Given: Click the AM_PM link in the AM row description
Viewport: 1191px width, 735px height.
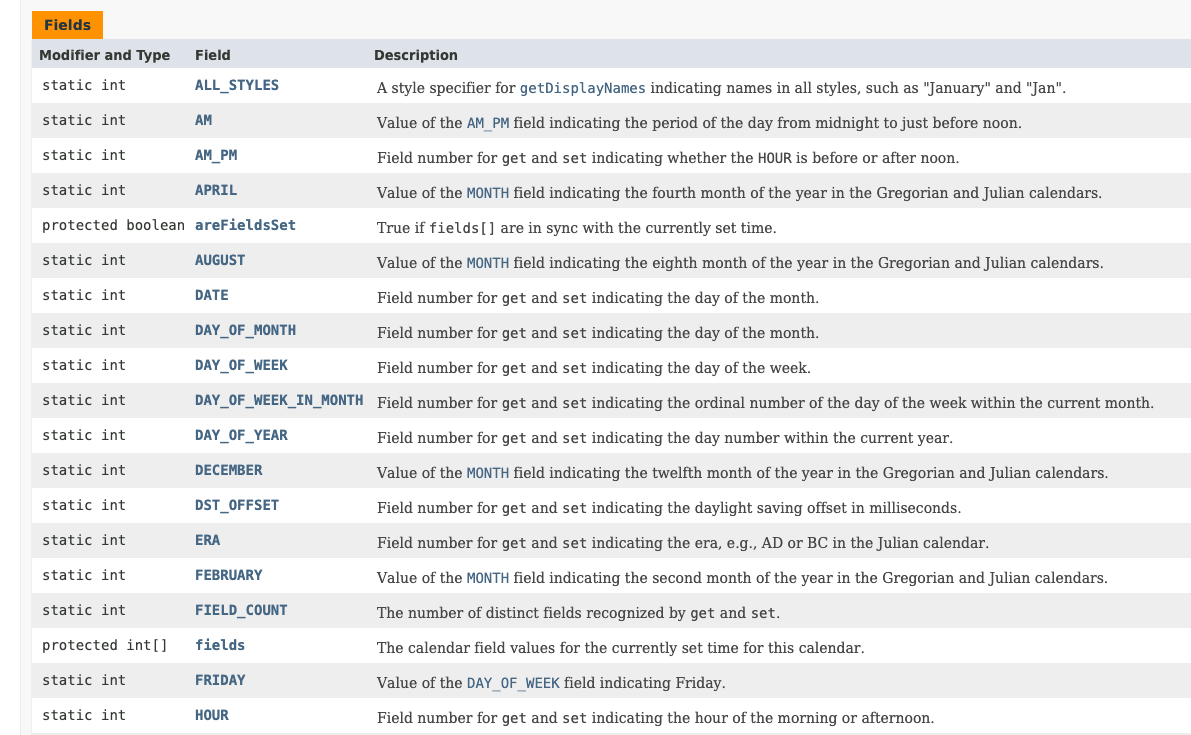Looking at the screenshot, I should click(x=488, y=123).
